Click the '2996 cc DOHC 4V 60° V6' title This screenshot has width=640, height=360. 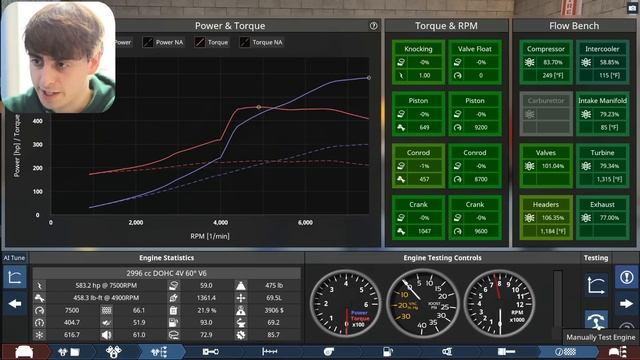(x=167, y=273)
